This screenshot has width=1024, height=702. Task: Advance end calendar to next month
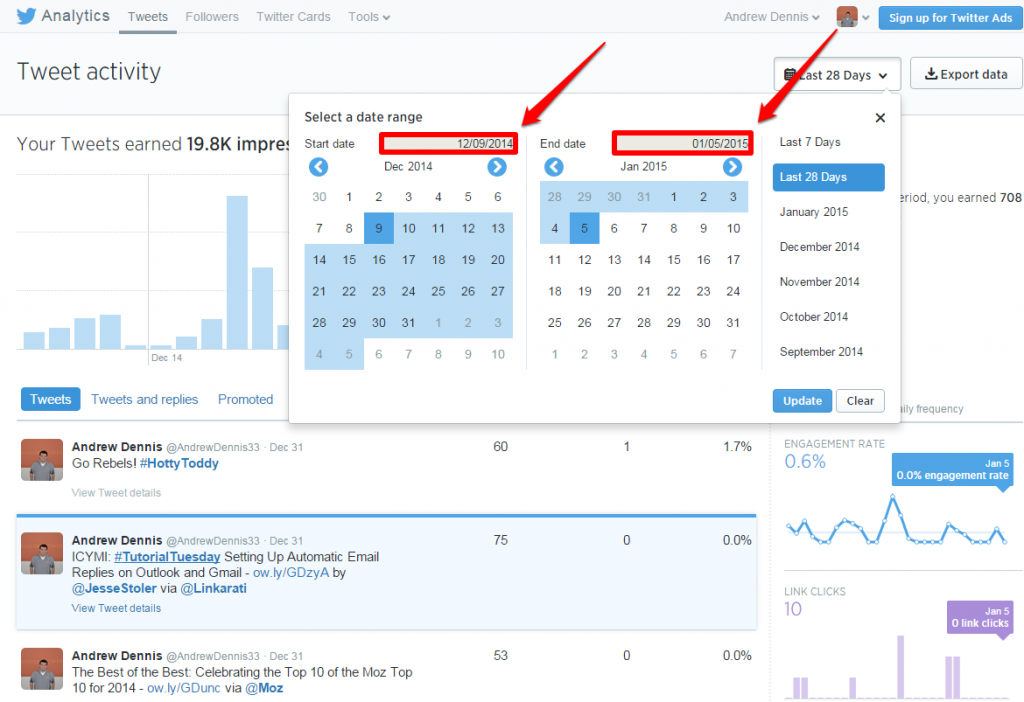pos(732,167)
